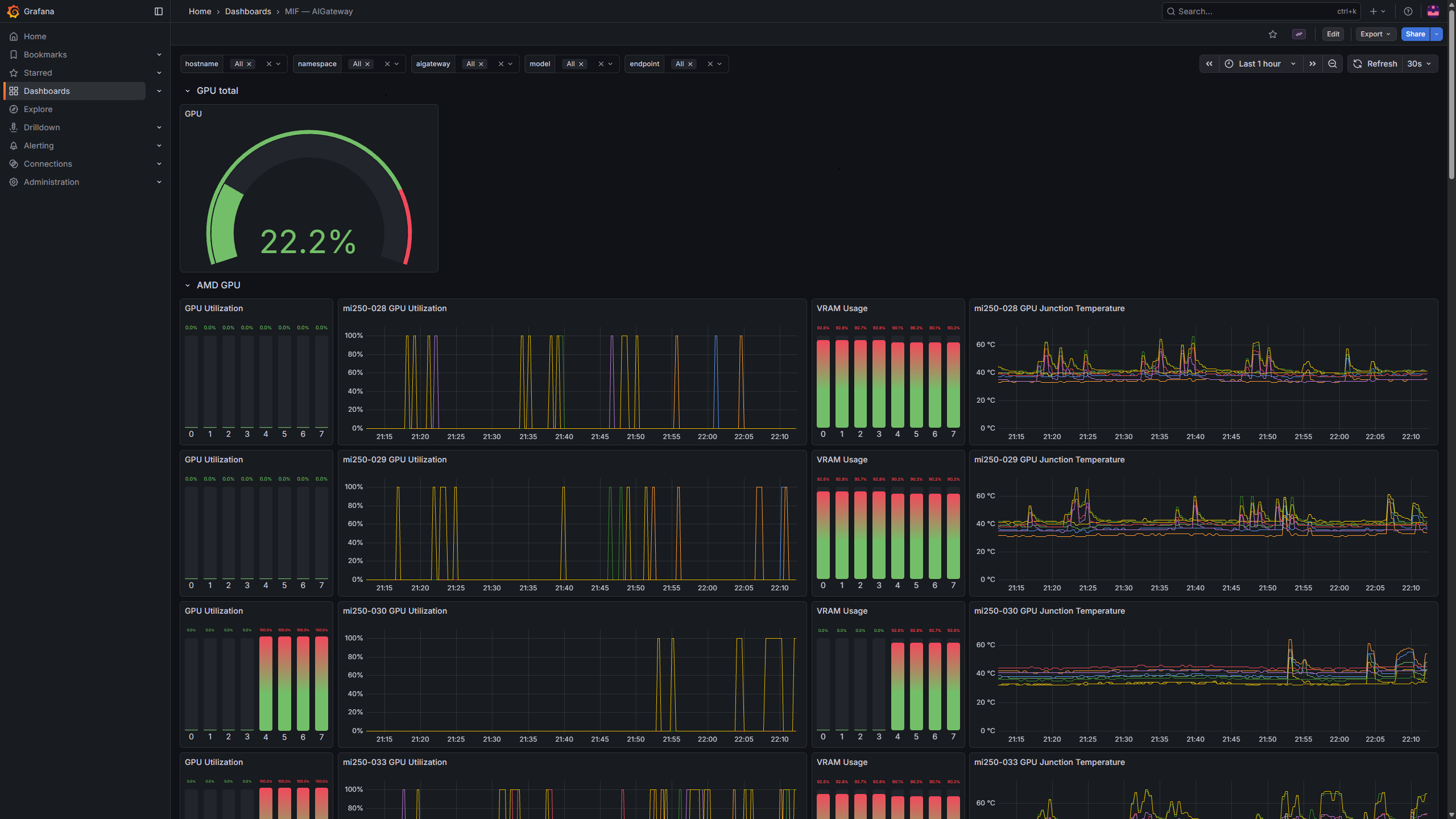1456x819 pixels.
Task: Open the Export dropdown
Action: 1376,34
